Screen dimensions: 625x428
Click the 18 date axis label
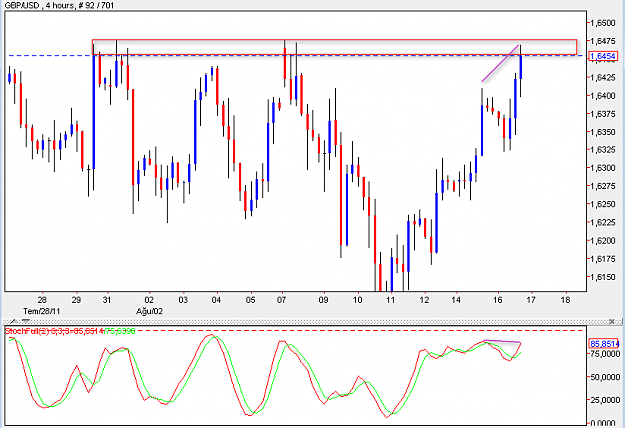tap(565, 300)
